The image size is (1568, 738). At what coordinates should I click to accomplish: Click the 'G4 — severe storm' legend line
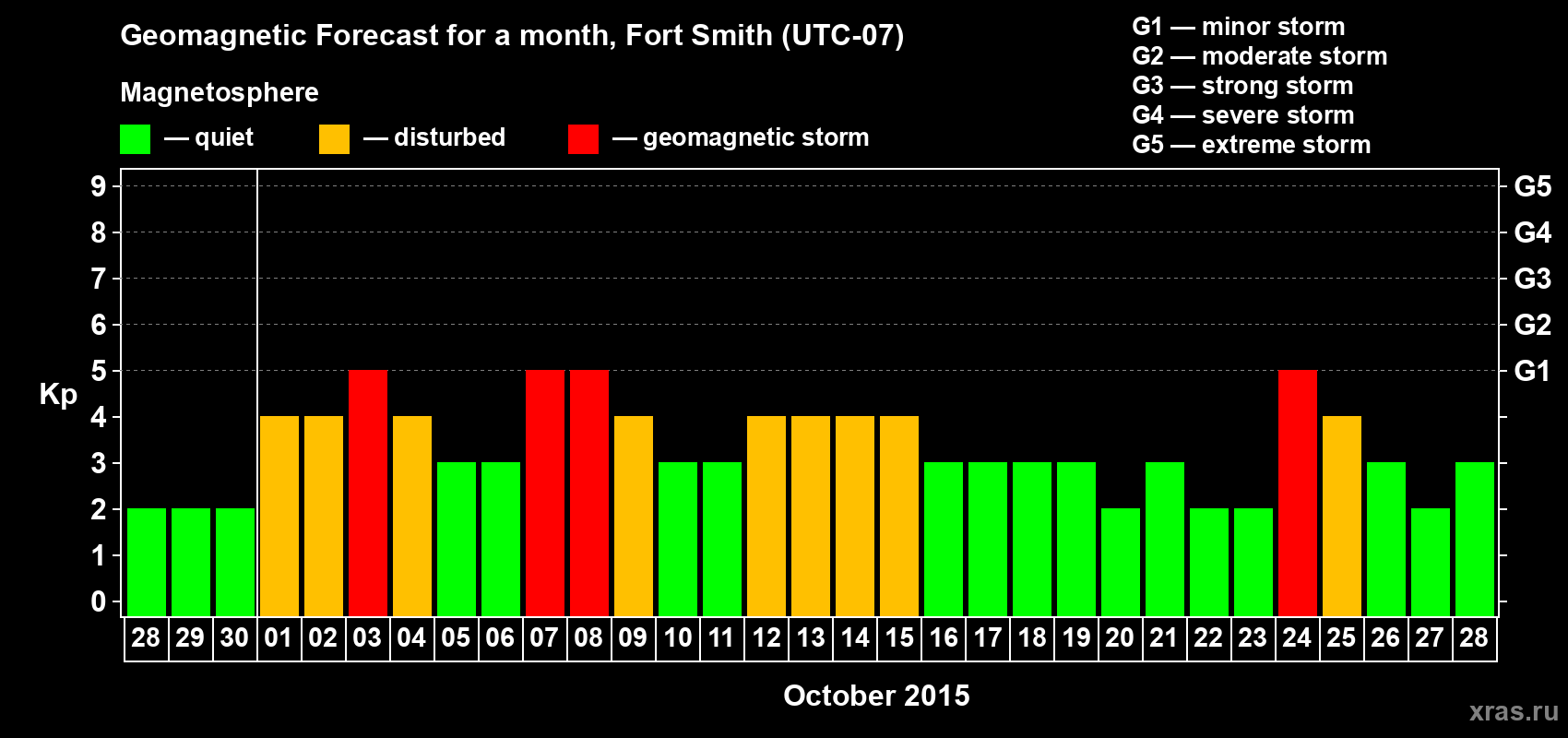1243,115
